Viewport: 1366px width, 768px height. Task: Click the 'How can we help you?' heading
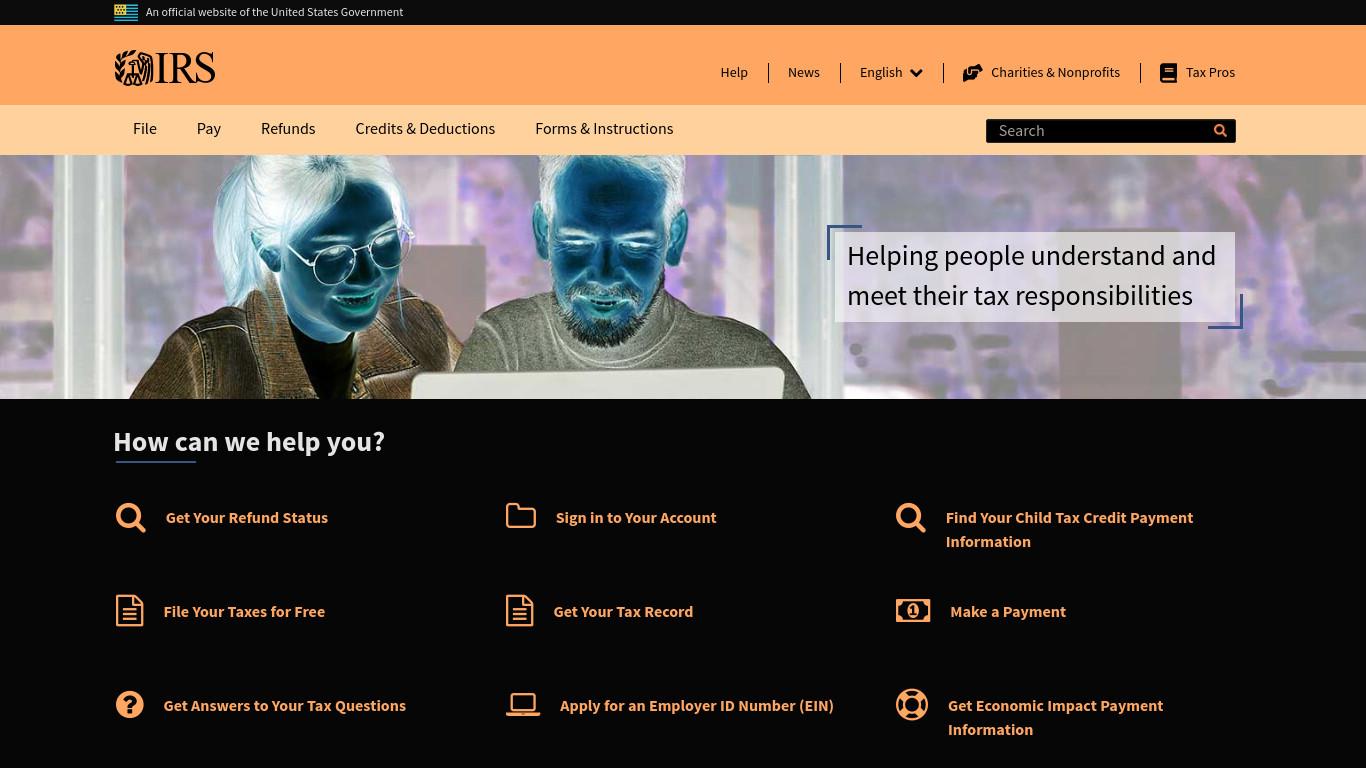coord(249,442)
